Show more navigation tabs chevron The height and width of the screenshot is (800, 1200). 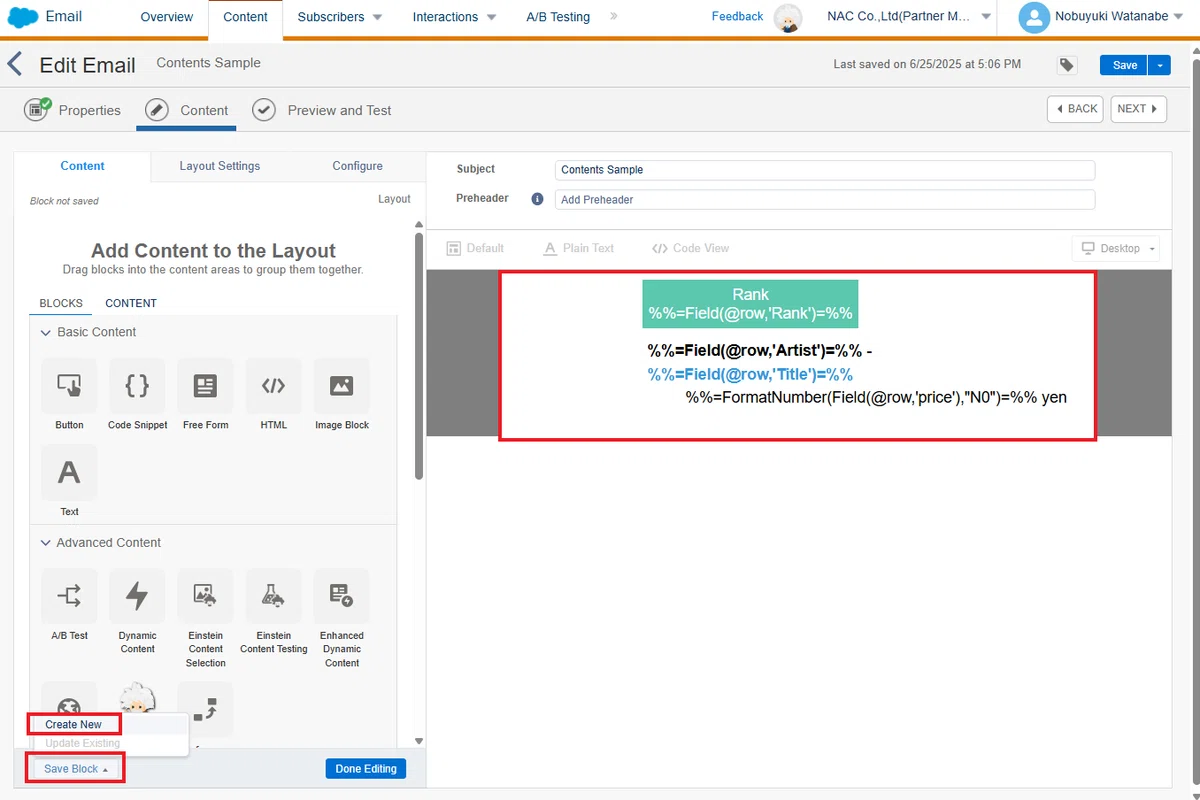tap(613, 17)
